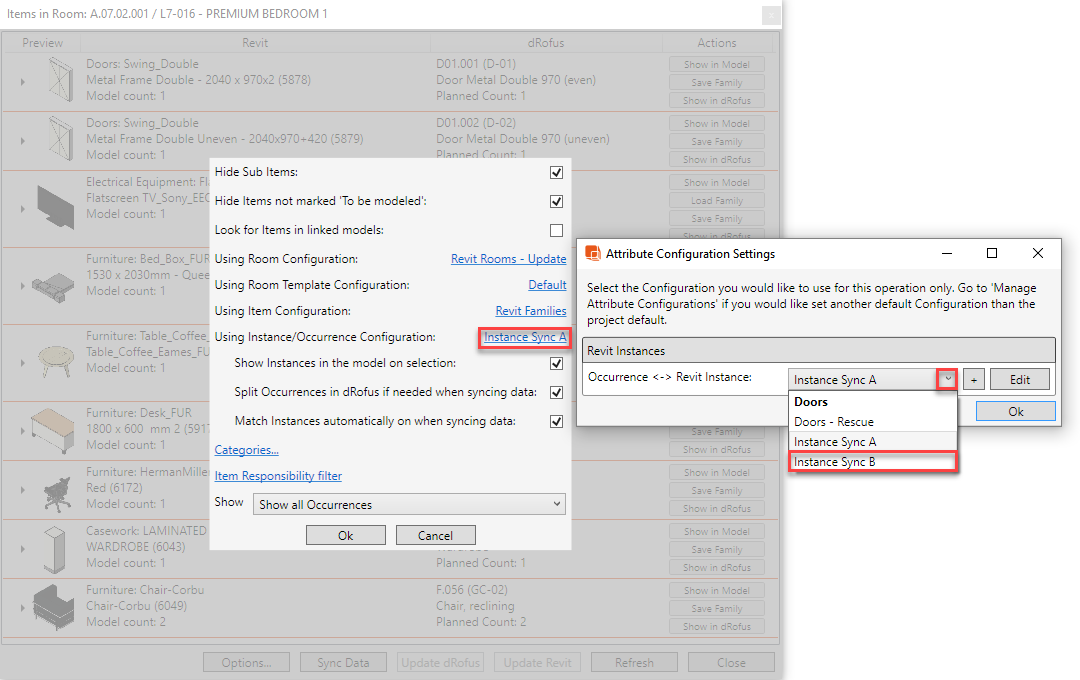Image resolution: width=1080 pixels, height=680 pixels.
Task: Open the Show all Occurrences dropdown
Action: (409, 504)
